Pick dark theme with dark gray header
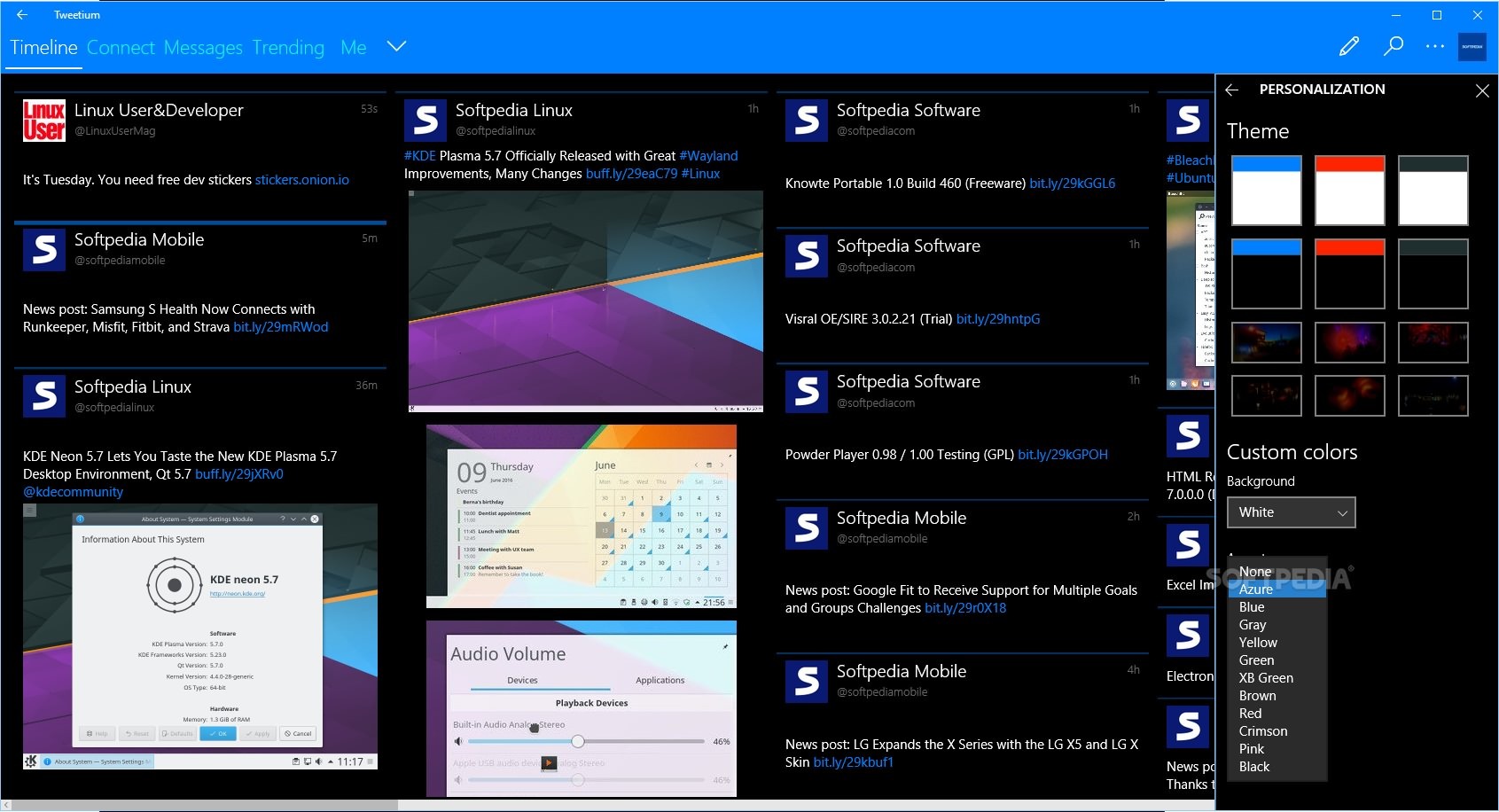Viewport: 1499px width, 812px height. click(1433, 274)
